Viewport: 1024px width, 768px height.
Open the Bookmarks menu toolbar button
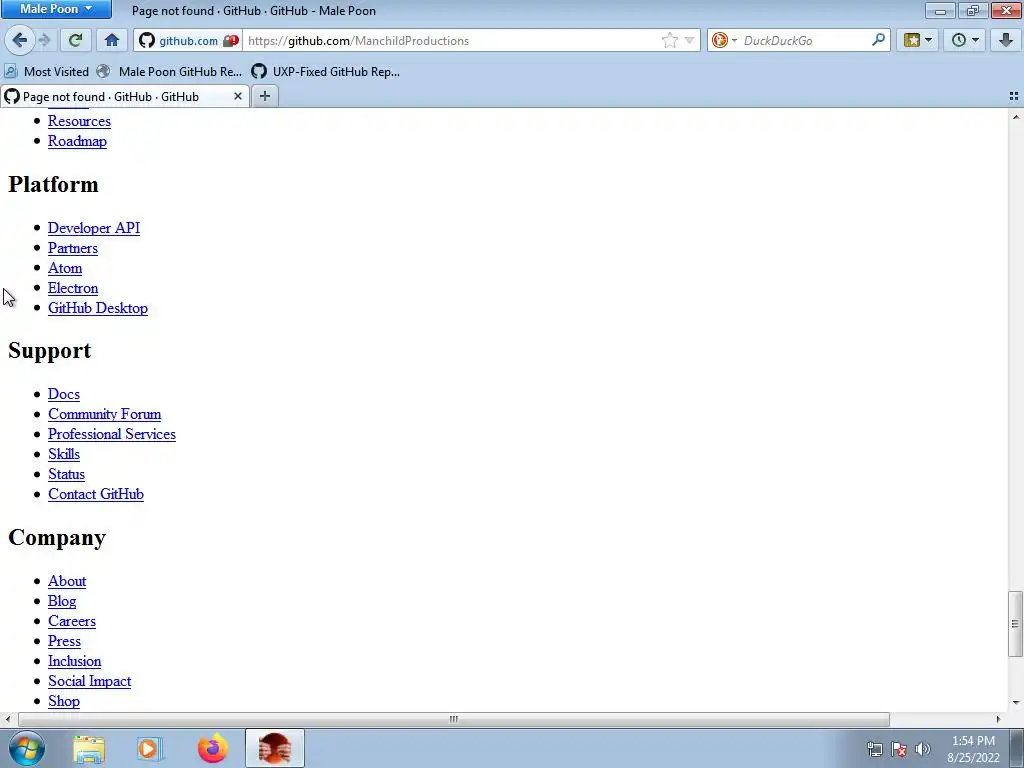pyautogui.click(x=918, y=40)
